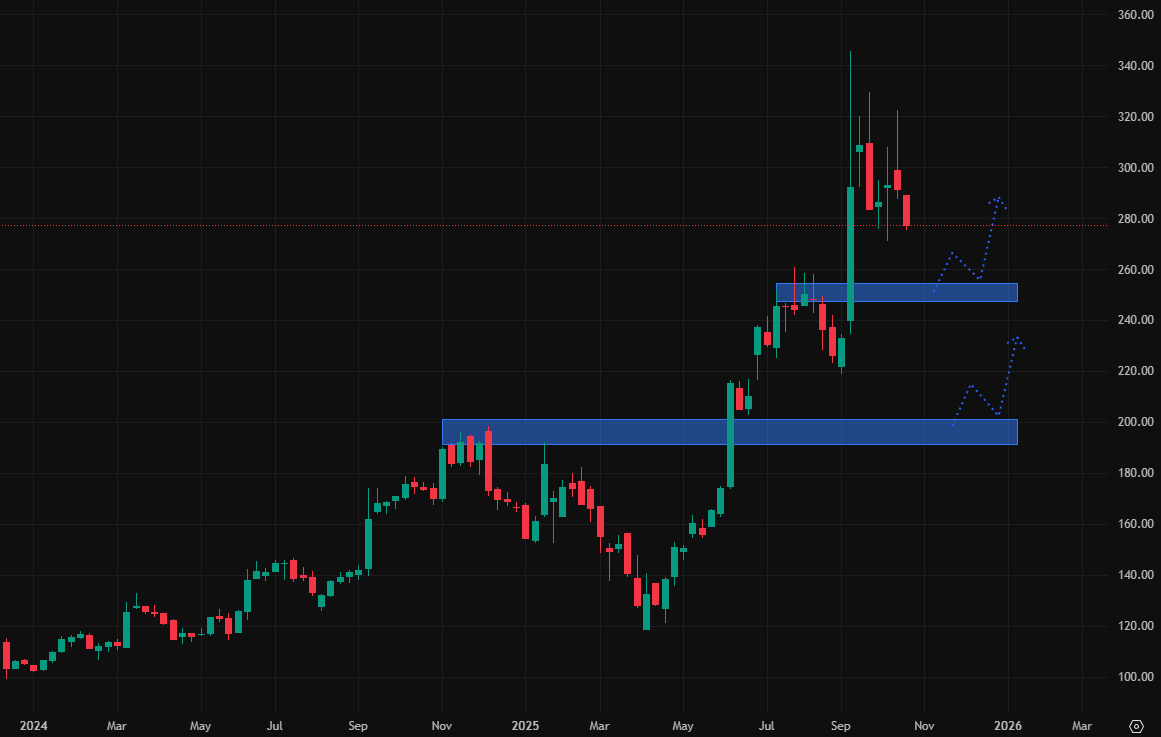Select the most recent red candle
1161x737 pixels.
tap(907, 211)
